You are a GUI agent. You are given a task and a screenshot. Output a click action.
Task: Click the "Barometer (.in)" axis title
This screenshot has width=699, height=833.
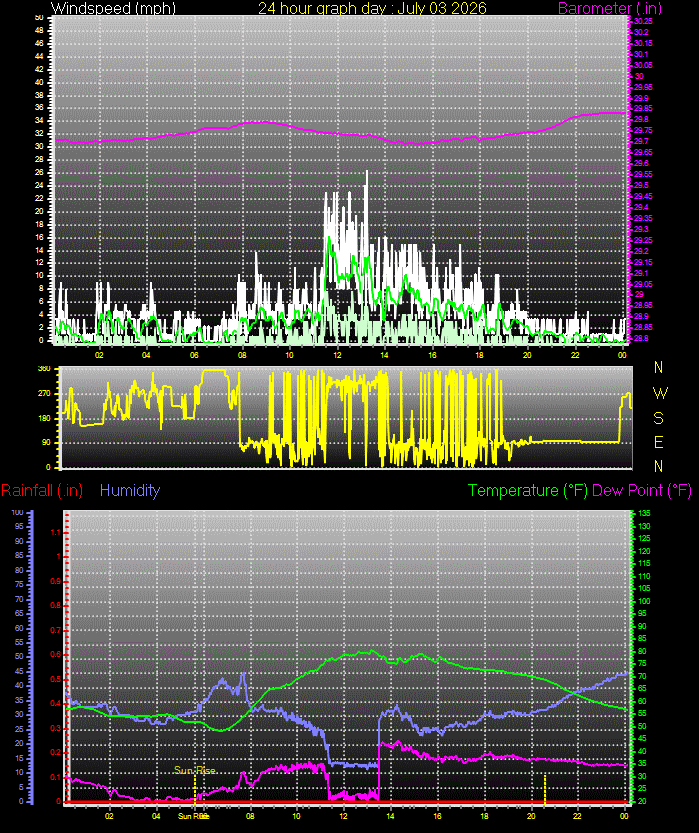pos(610,8)
